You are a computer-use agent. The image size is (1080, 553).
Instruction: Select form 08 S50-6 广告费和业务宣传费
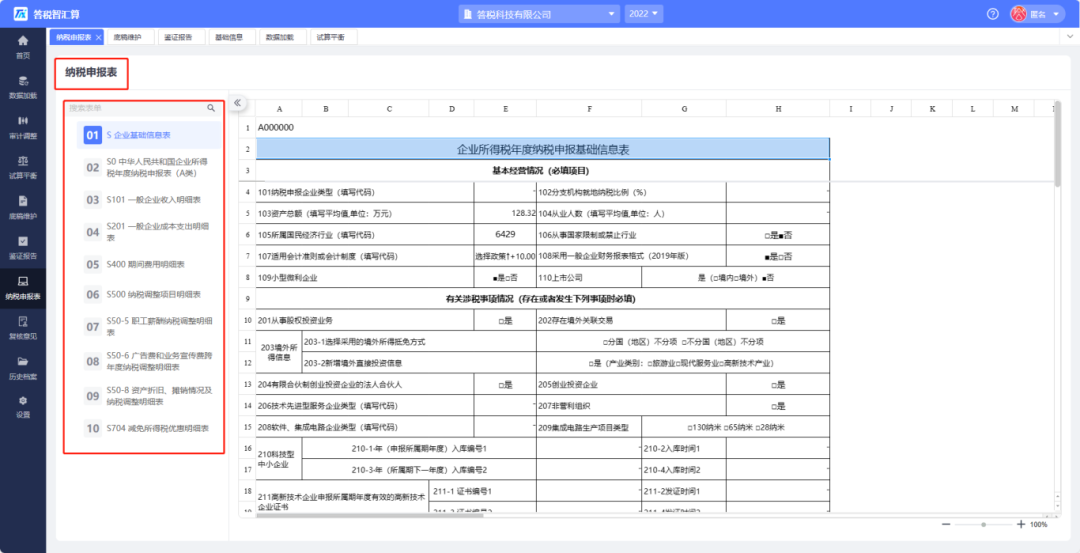pos(149,361)
